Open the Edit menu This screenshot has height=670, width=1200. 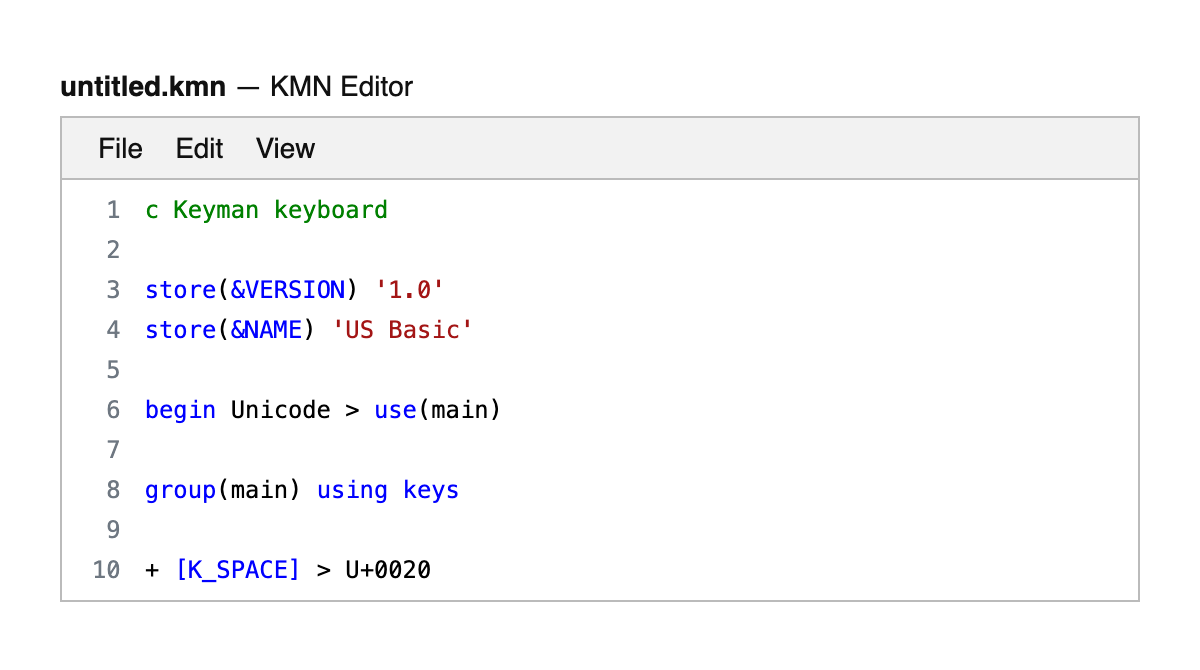[x=199, y=149]
